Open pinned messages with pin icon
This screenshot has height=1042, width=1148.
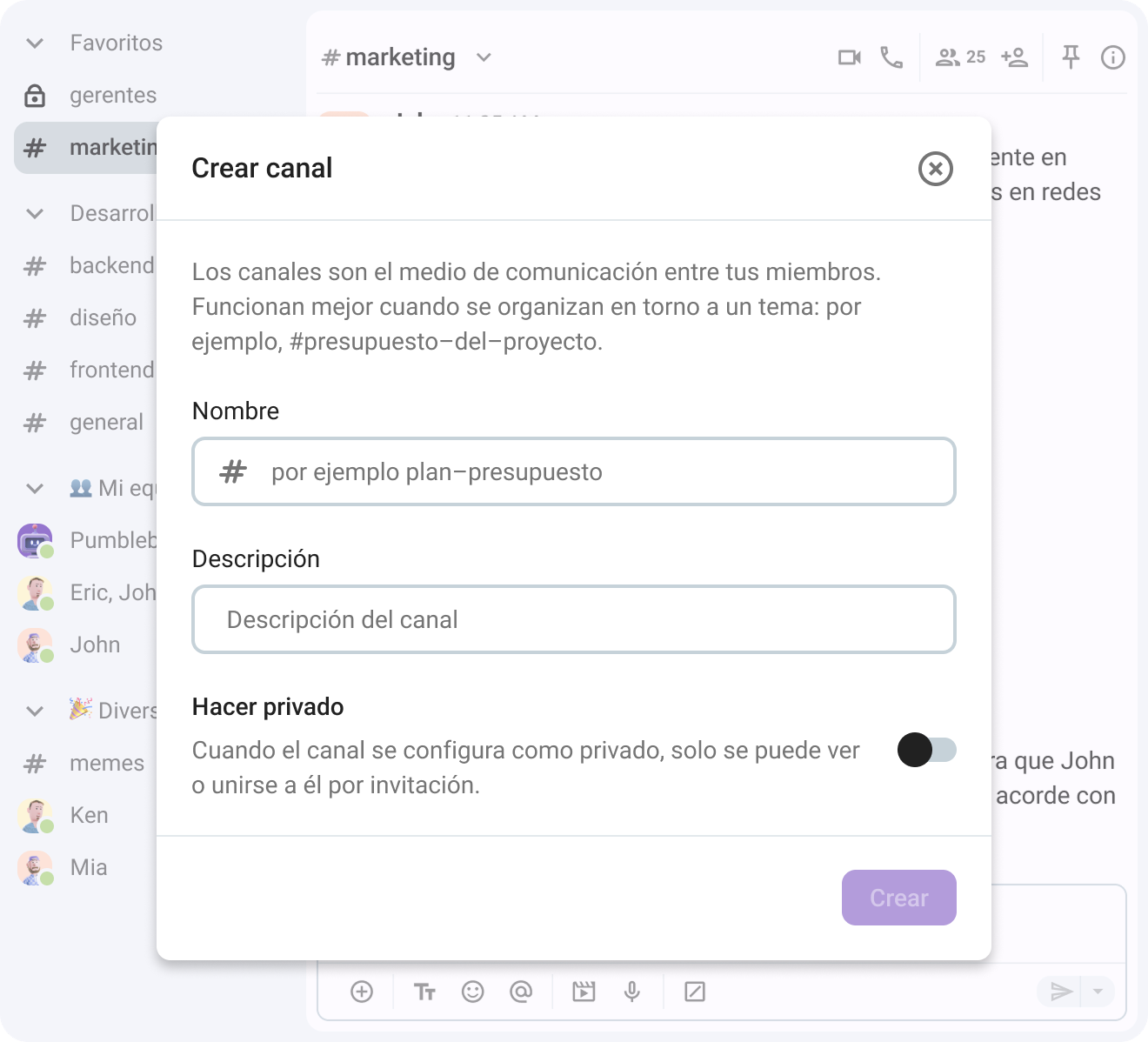click(x=1071, y=57)
